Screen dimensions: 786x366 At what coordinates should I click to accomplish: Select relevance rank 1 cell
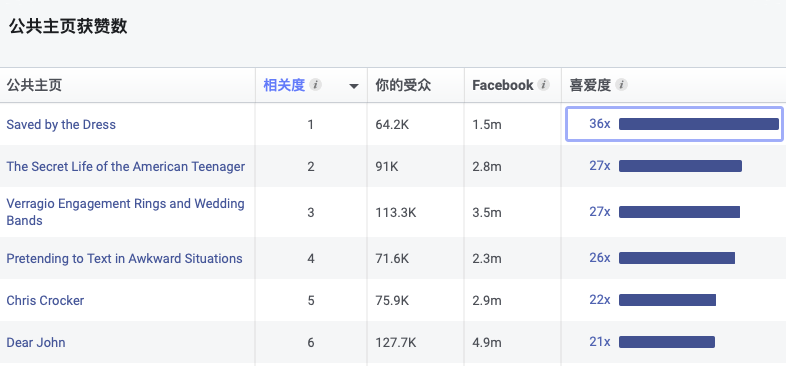coord(311,124)
